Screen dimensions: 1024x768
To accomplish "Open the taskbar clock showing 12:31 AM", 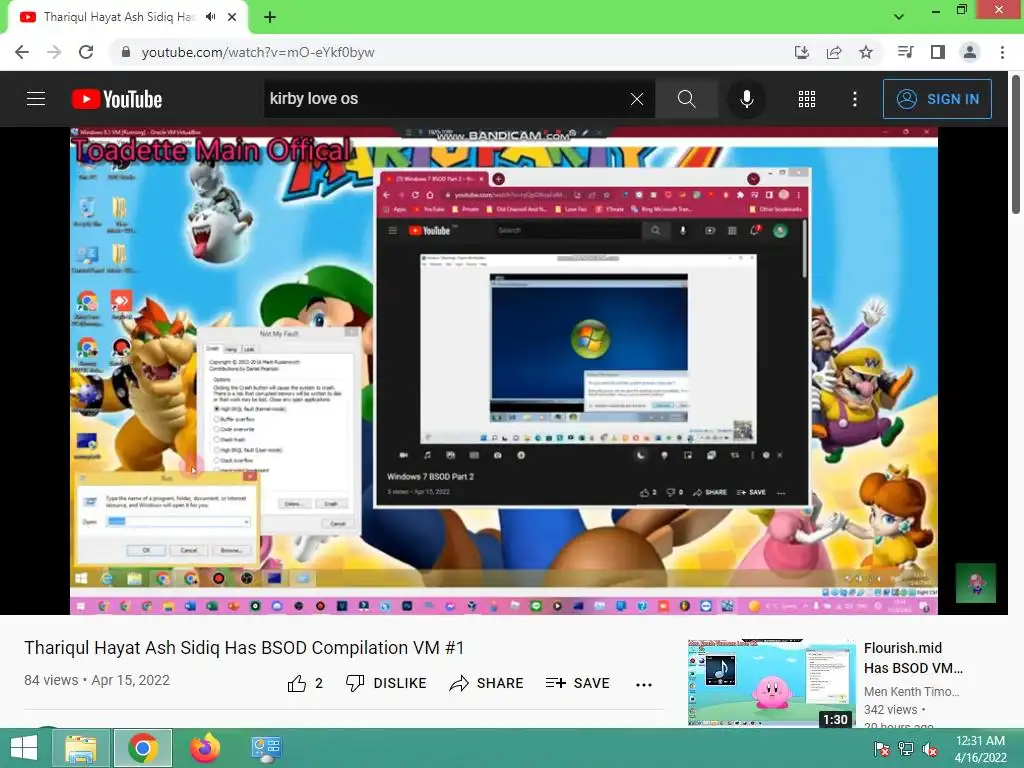I will pyautogui.click(x=980, y=748).
